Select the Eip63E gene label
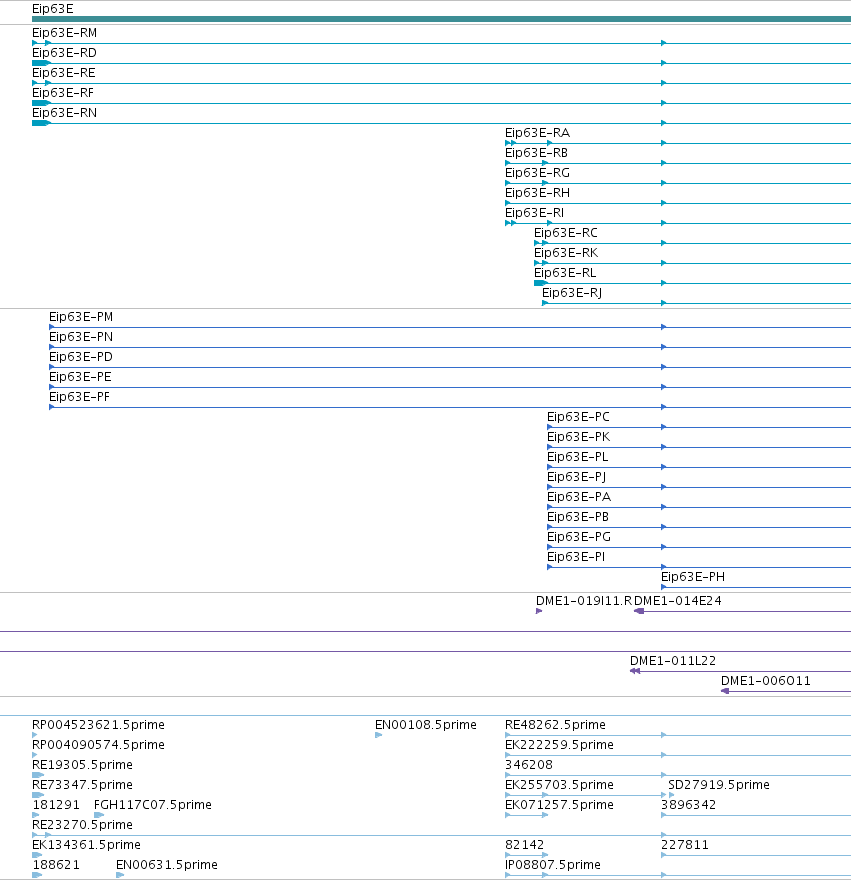Image resolution: width=851 pixels, height=880 pixels. (x=52, y=9)
